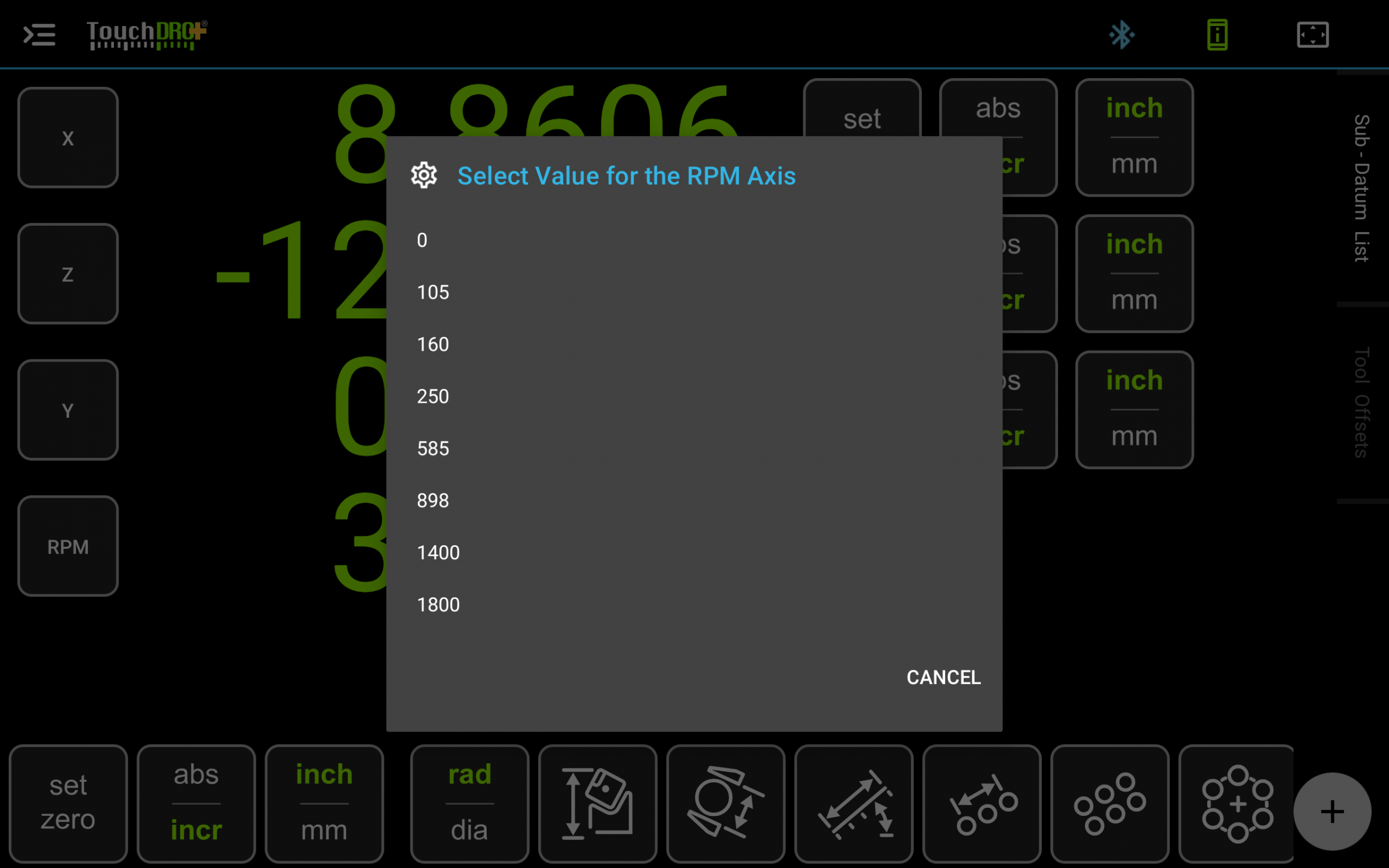Select RPM value 898

pyautogui.click(x=694, y=501)
